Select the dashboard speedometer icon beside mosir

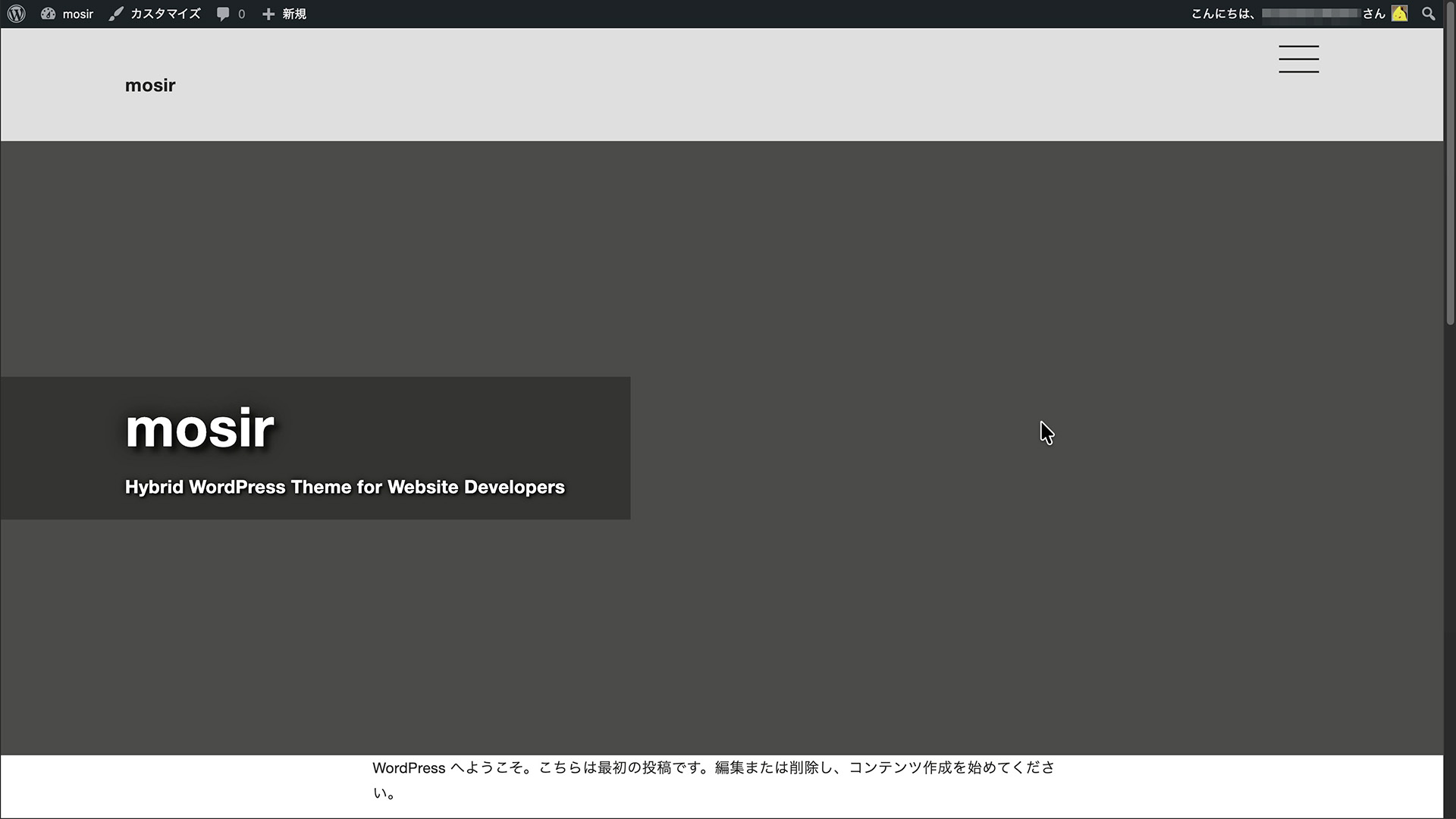coord(48,13)
